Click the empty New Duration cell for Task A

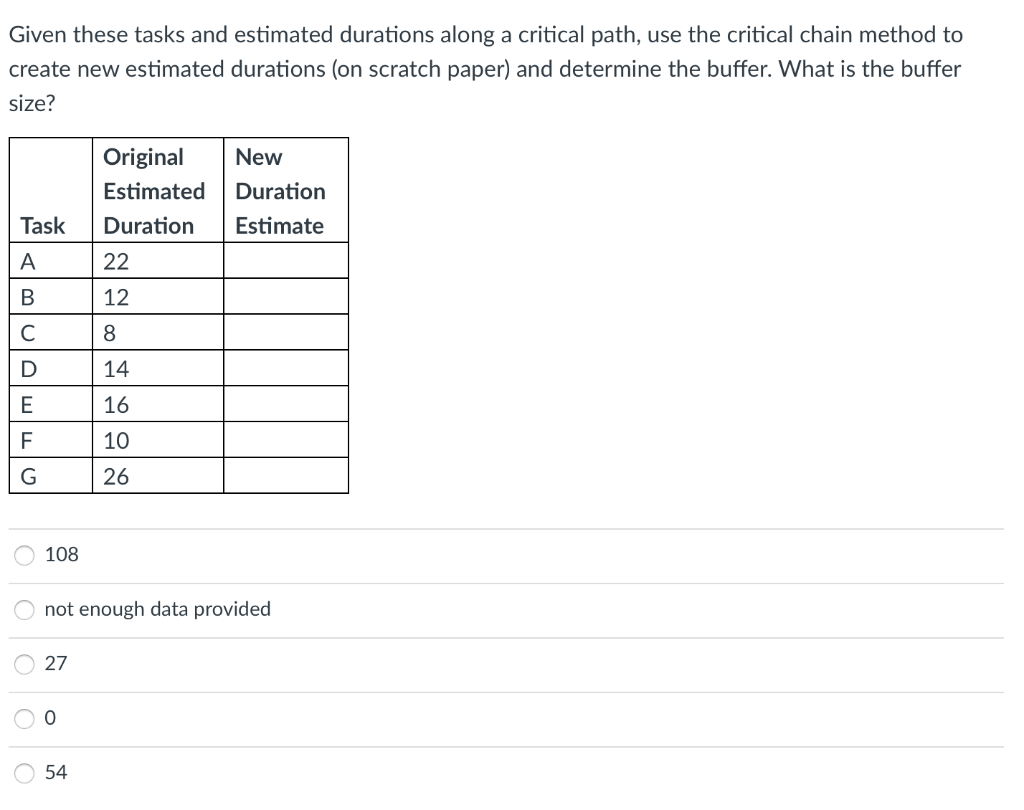click(285, 260)
